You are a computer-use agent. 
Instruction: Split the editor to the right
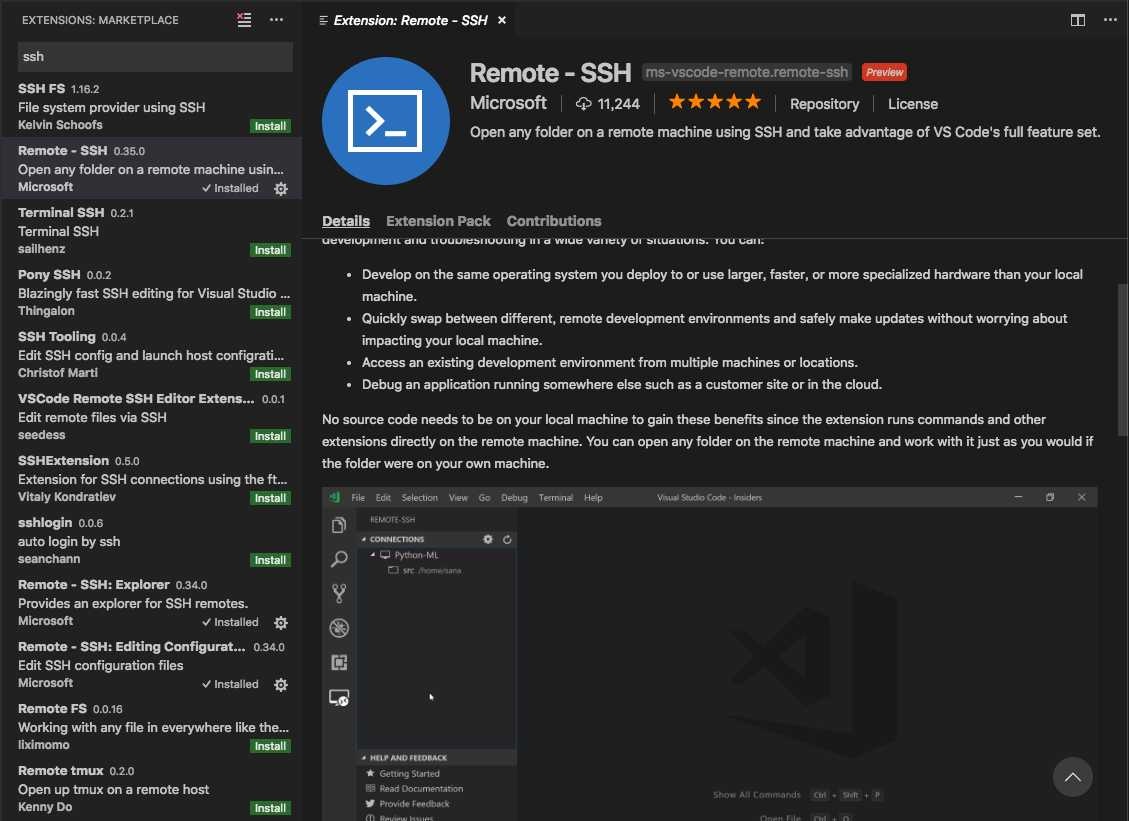tap(1078, 20)
